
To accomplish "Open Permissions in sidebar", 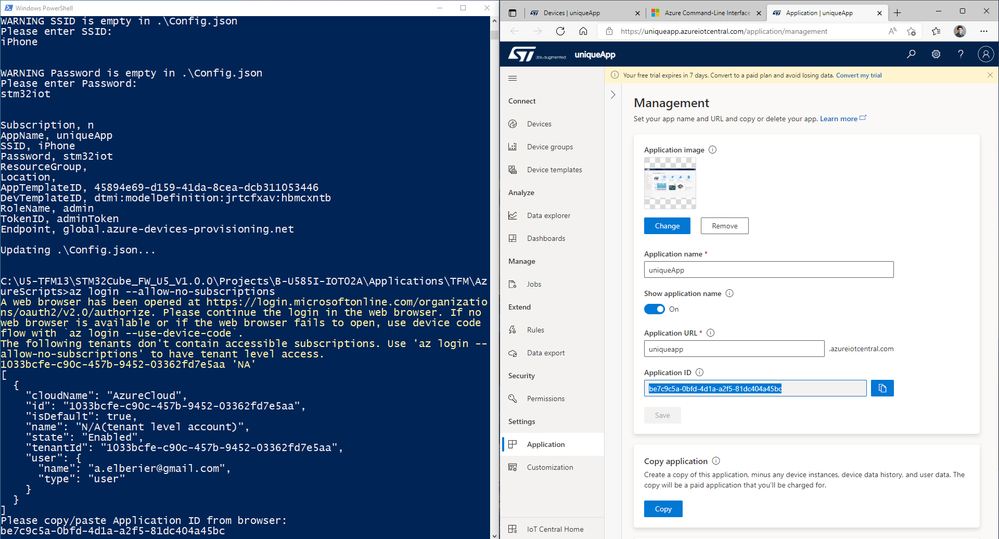I will 545,399.
